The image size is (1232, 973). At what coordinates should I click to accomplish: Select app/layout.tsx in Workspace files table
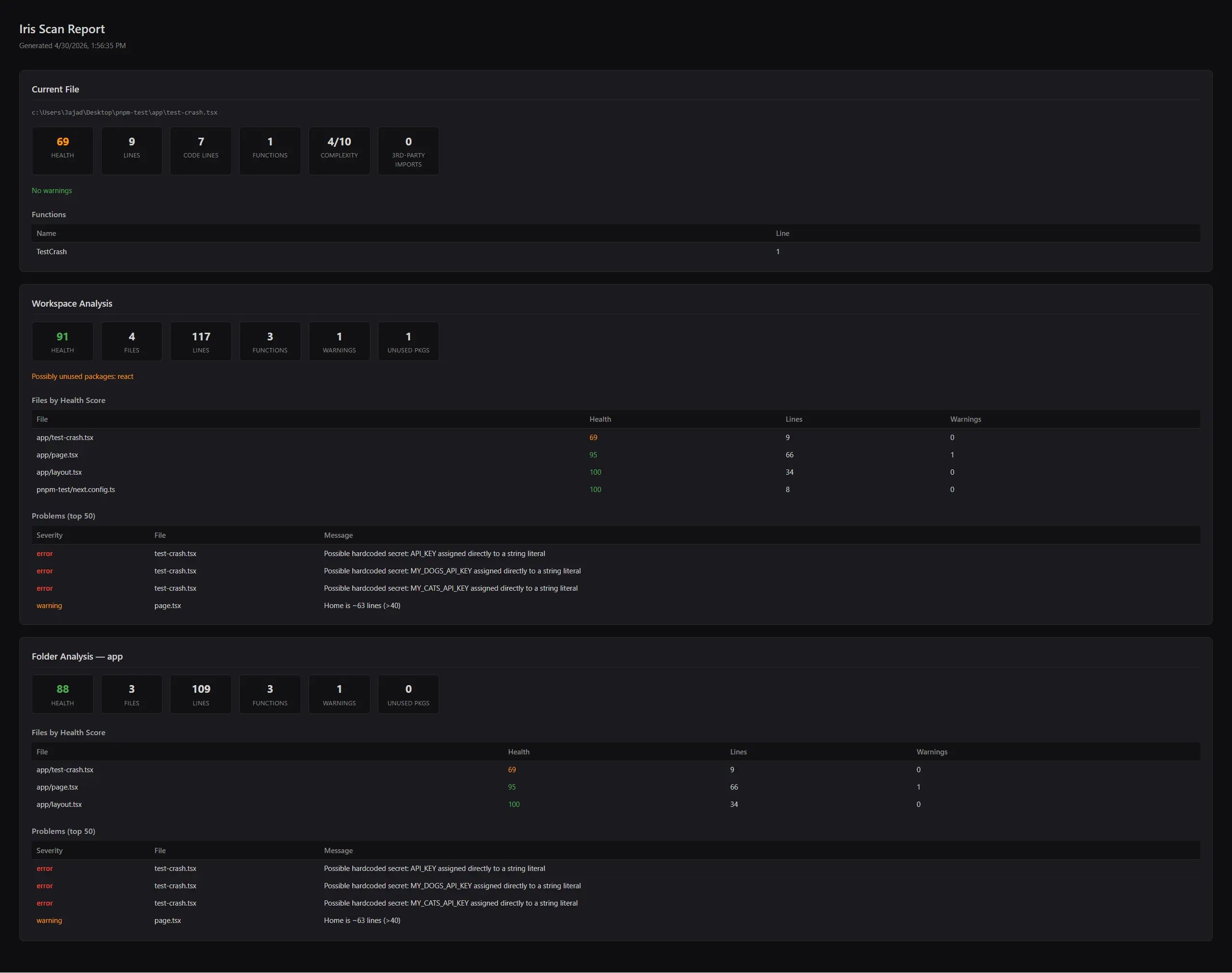(59, 472)
